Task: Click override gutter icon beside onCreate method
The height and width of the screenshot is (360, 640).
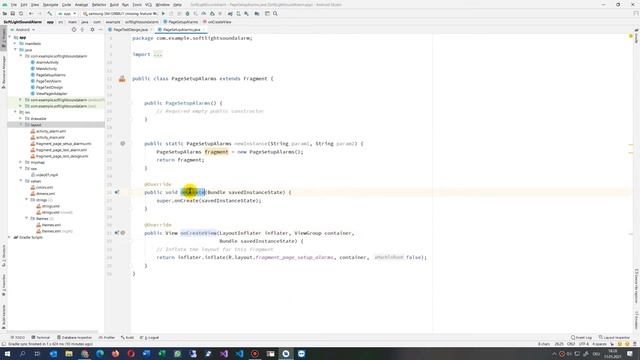Action: (117, 192)
